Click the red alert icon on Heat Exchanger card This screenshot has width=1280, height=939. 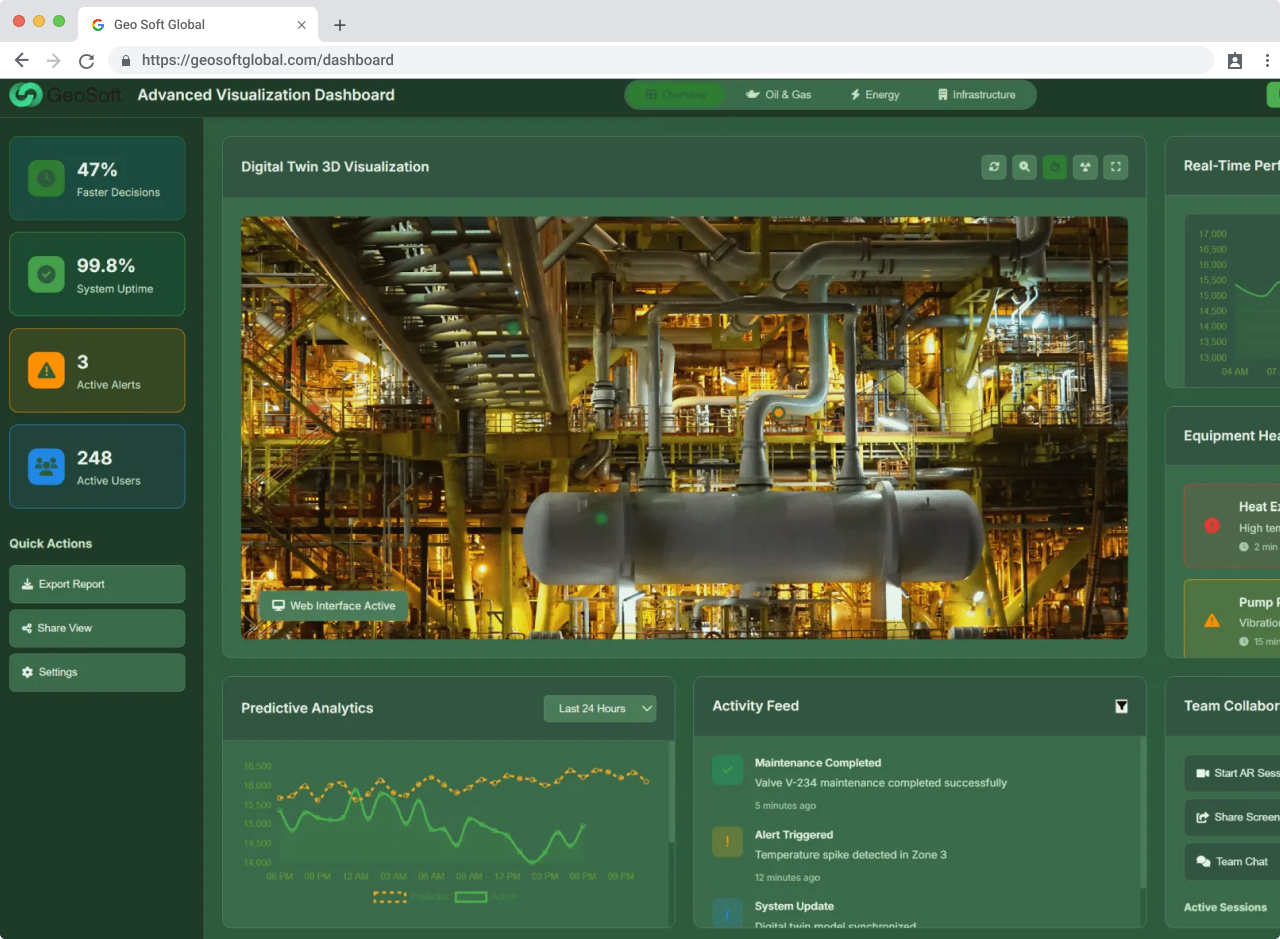[1212, 525]
